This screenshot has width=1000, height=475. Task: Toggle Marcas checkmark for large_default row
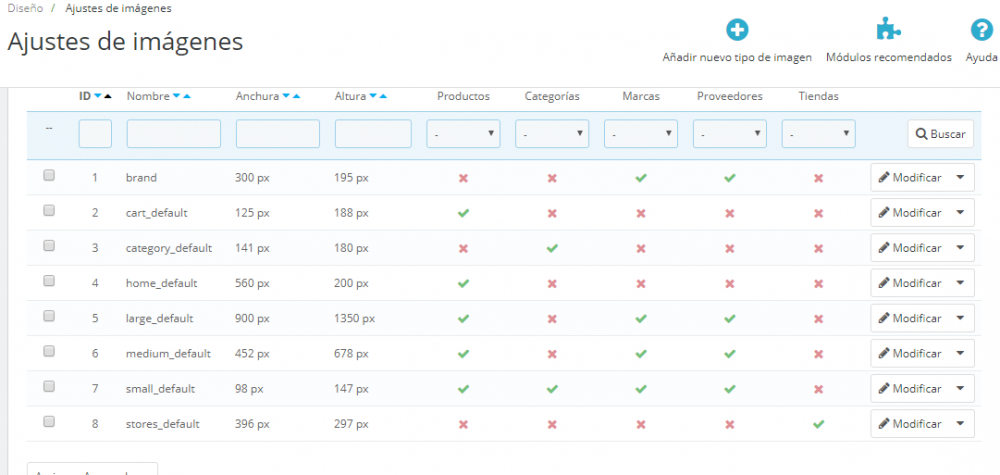click(641, 318)
